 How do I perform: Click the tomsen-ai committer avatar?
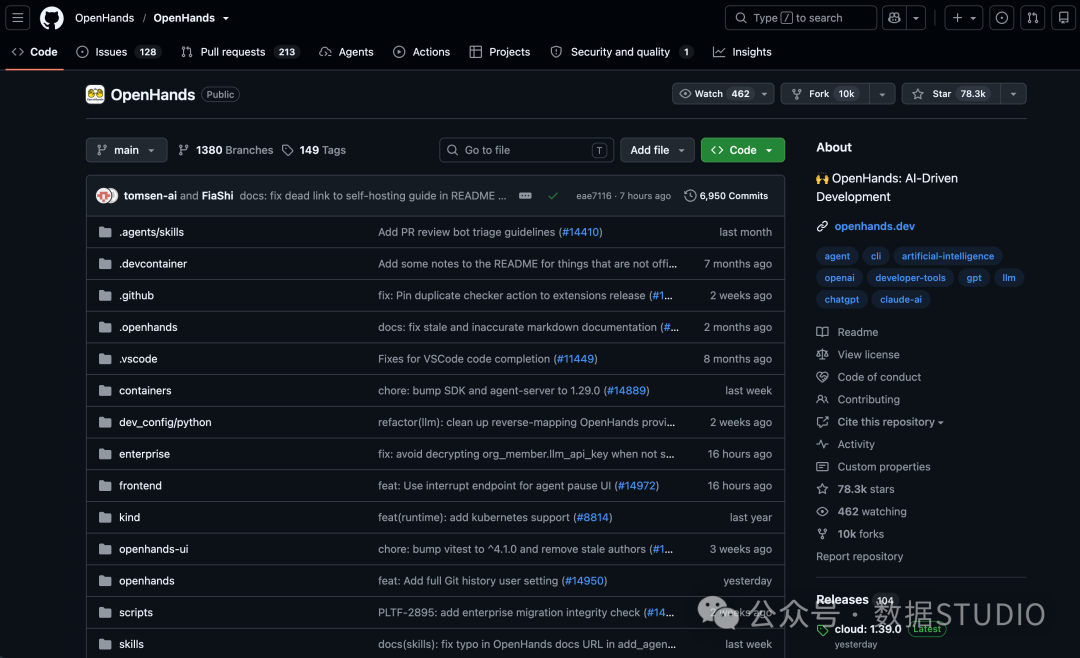[103, 196]
